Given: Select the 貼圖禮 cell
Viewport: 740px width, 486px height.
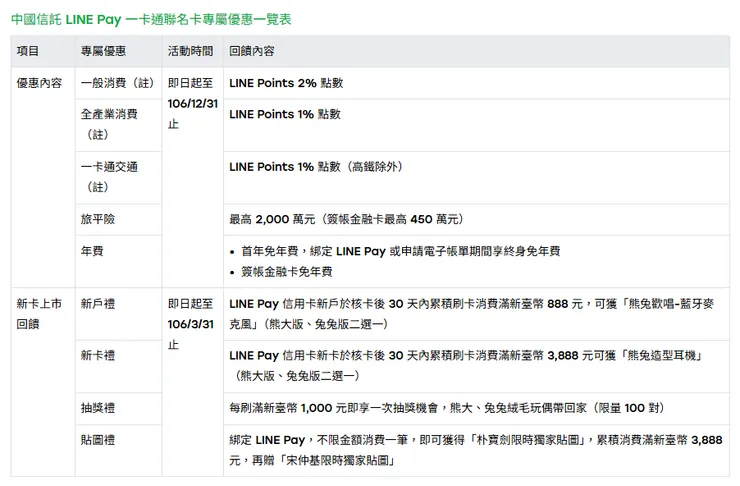Looking at the screenshot, I should click(118, 450).
